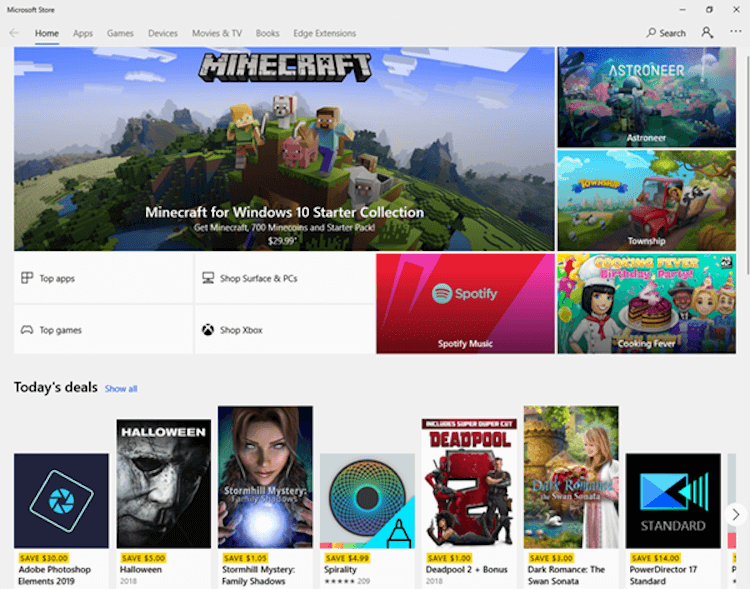
Task: Click the "SAVE $1.05" badge
Action: [x=245, y=558]
